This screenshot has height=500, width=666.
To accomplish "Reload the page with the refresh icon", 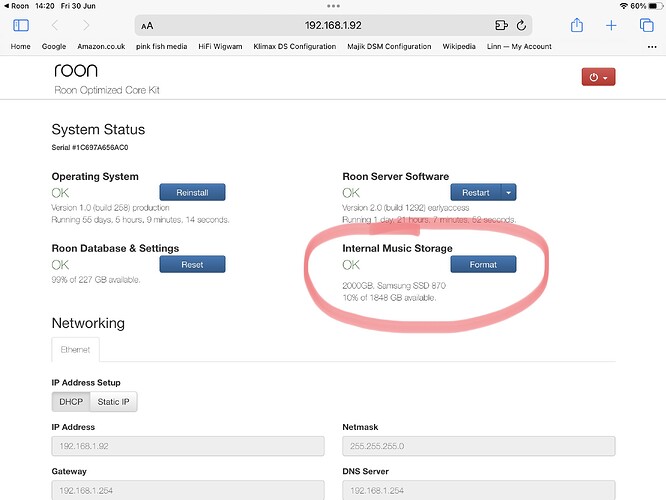I will pyautogui.click(x=521, y=25).
